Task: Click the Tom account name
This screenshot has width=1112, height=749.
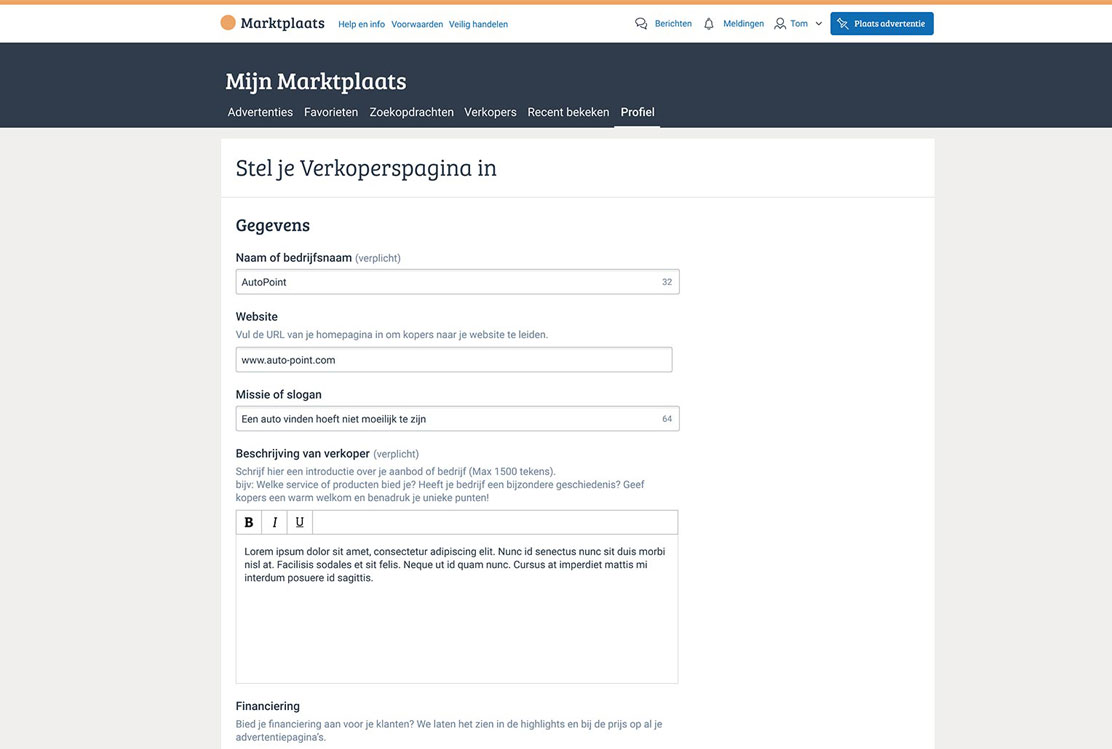Action: click(x=799, y=23)
